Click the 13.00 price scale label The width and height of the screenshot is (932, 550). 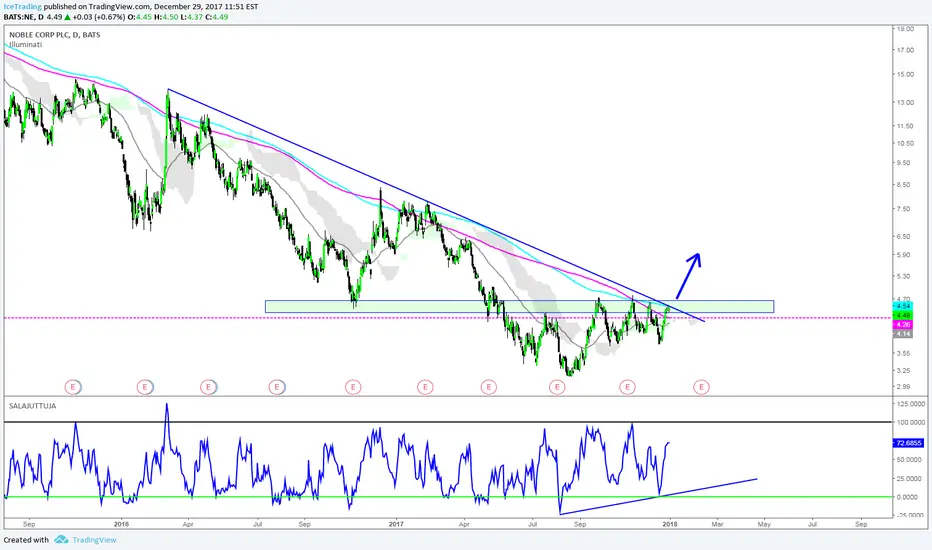point(906,102)
